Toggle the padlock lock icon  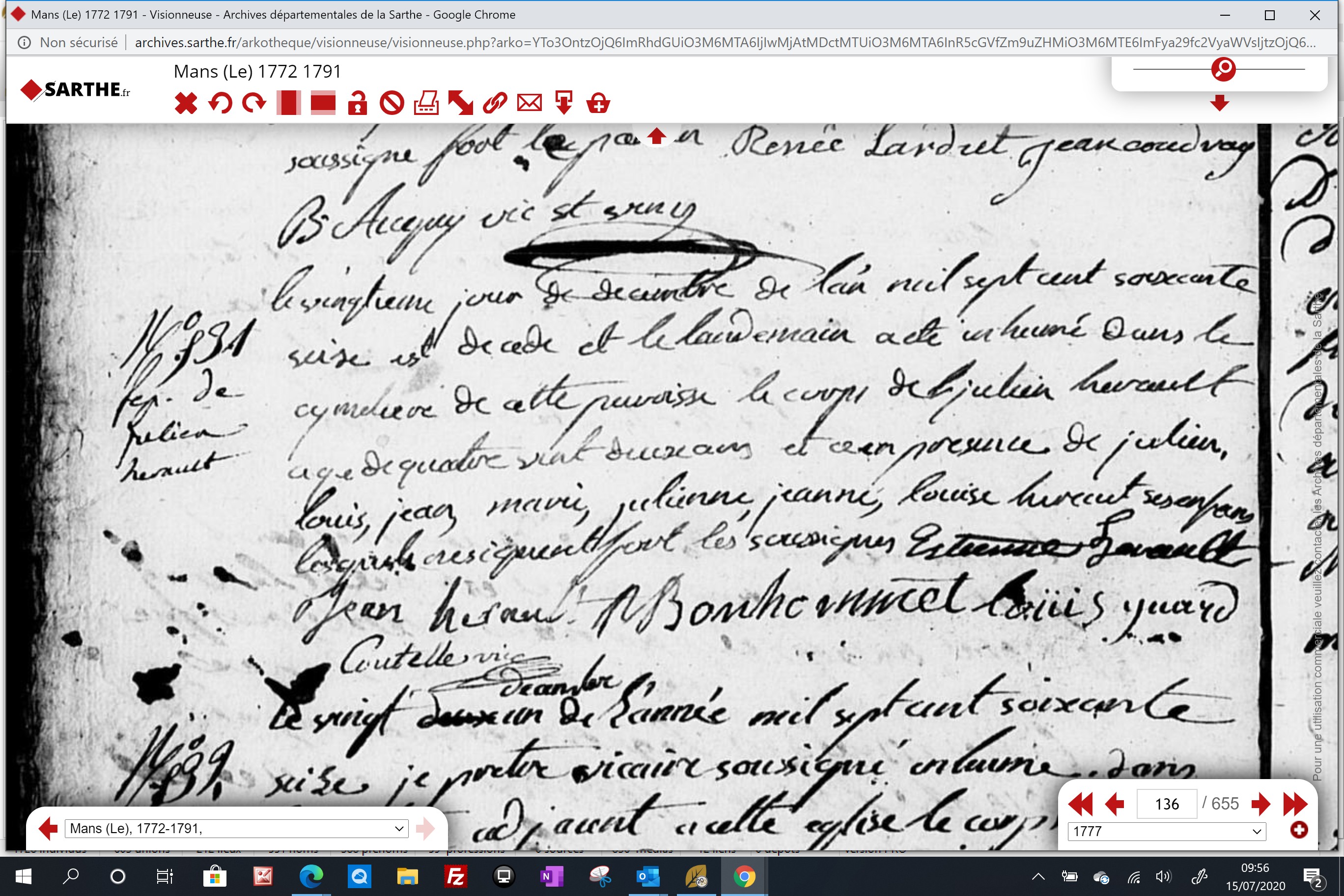click(x=358, y=104)
